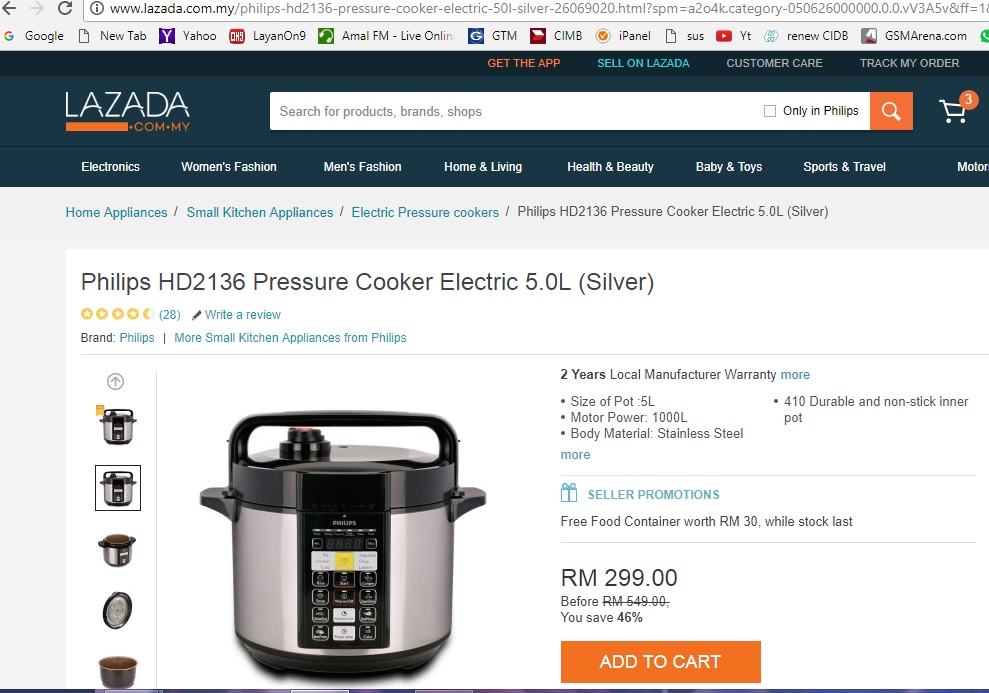Image resolution: width=989 pixels, height=693 pixels.
Task: Click the thumbnail scroll-up arrow icon
Action: tap(115, 381)
